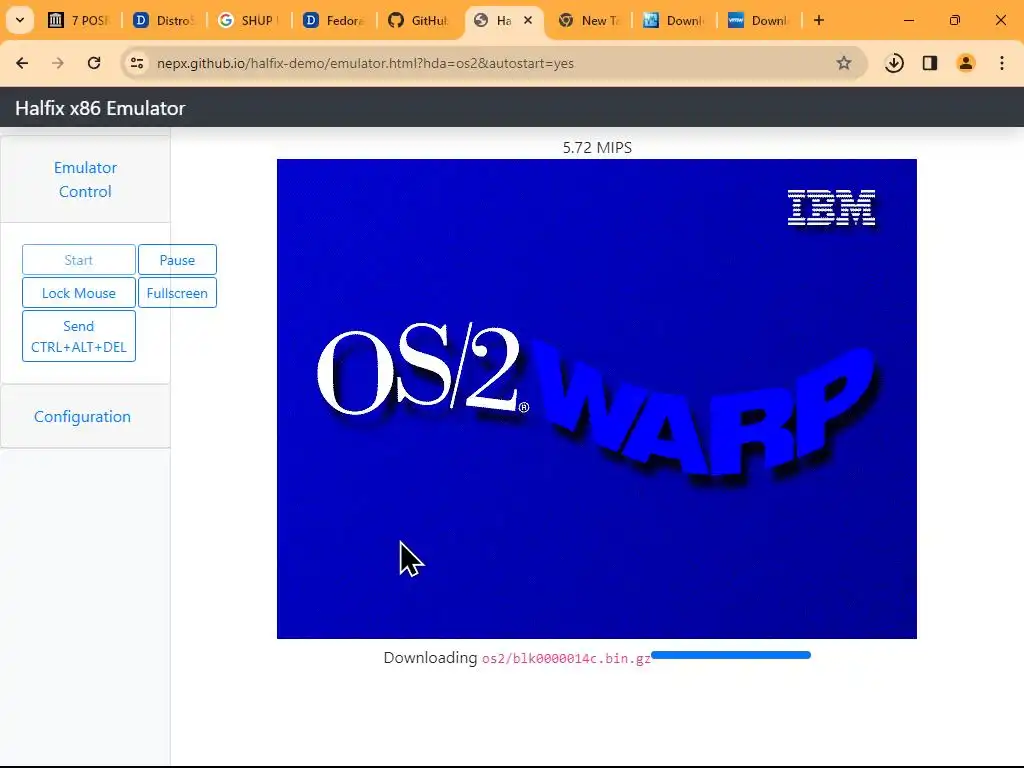Open the user profile icon

[x=966, y=63]
